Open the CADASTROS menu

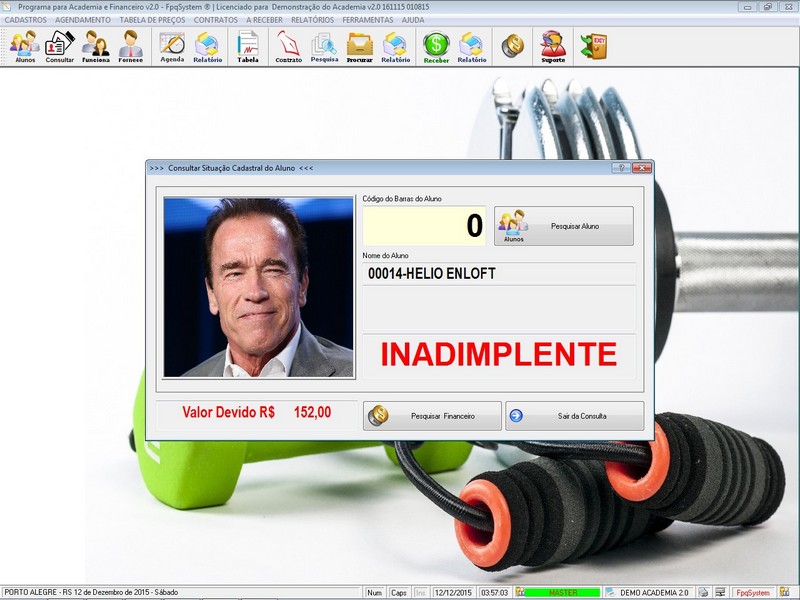[x=26, y=20]
